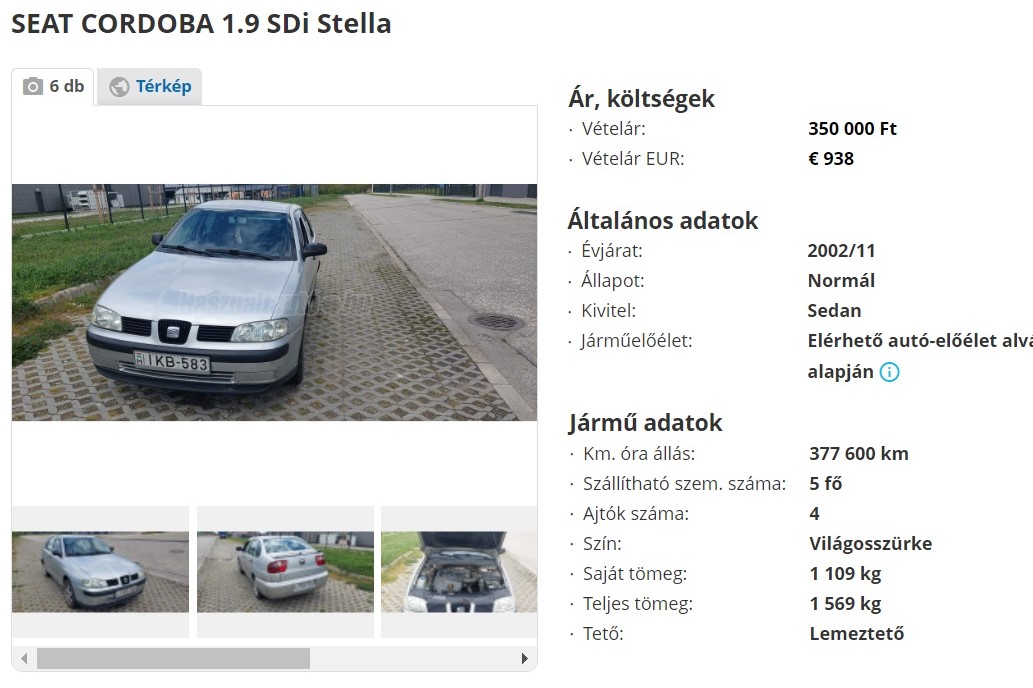Click the Ár, költségek section heading
1033x688 pixels.
click(x=641, y=99)
